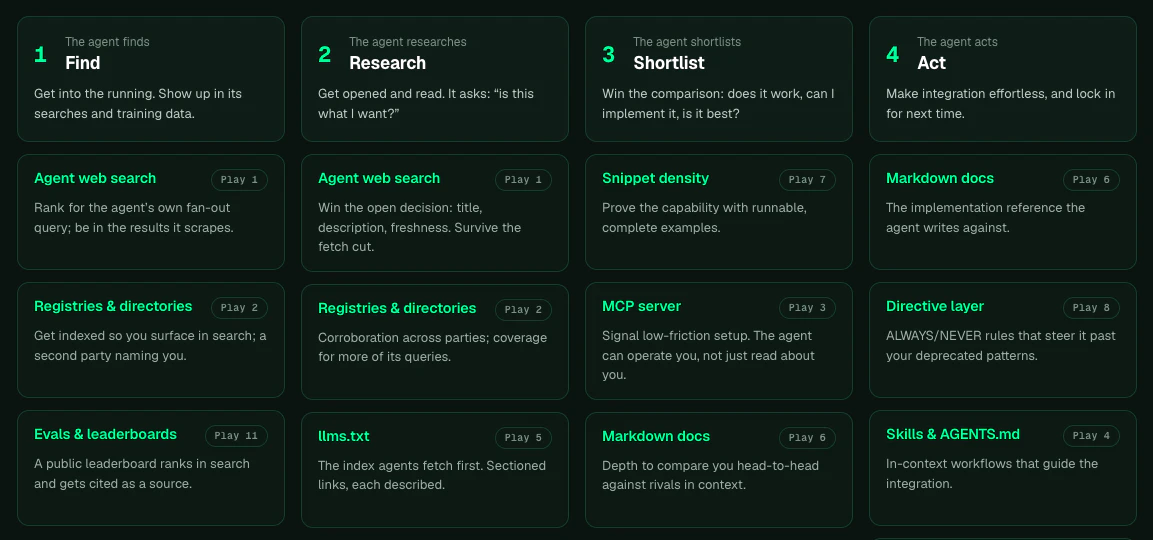Viewport: 1153px width, 540px height.
Task: Click "Win the open decision" description text
Action: click(419, 227)
